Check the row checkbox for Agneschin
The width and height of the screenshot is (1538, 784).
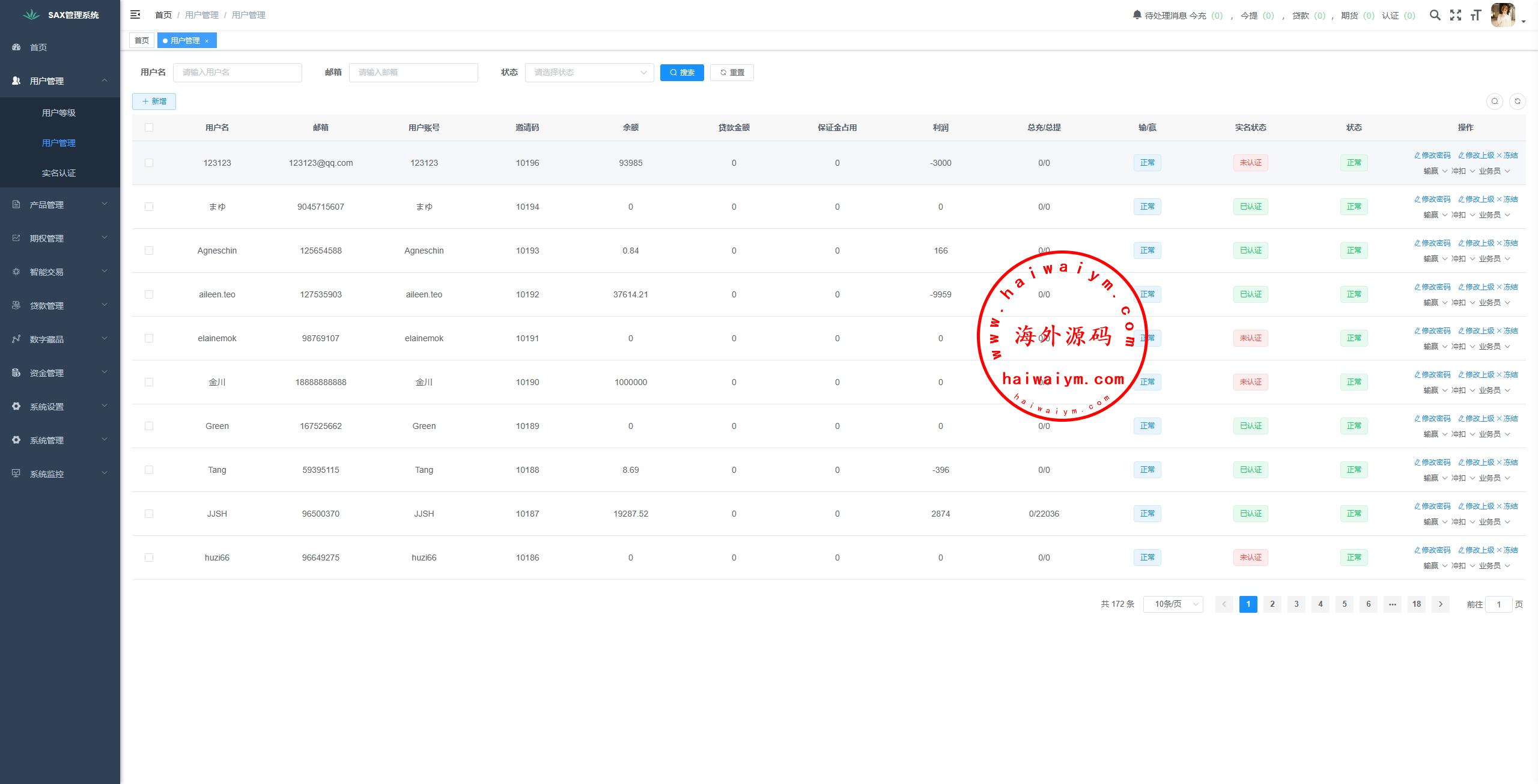149,251
